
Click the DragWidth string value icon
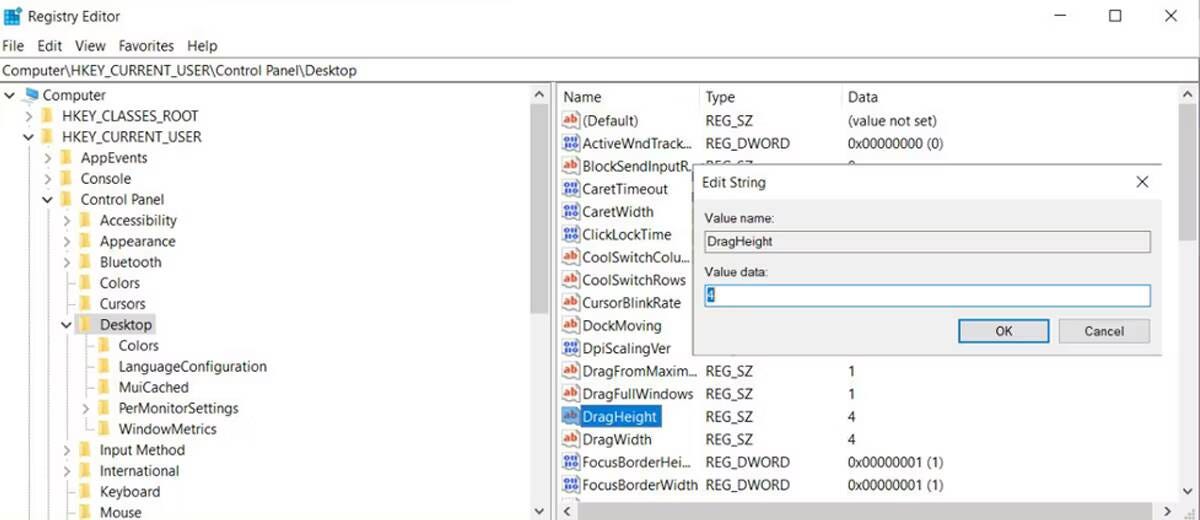[571, 439]
